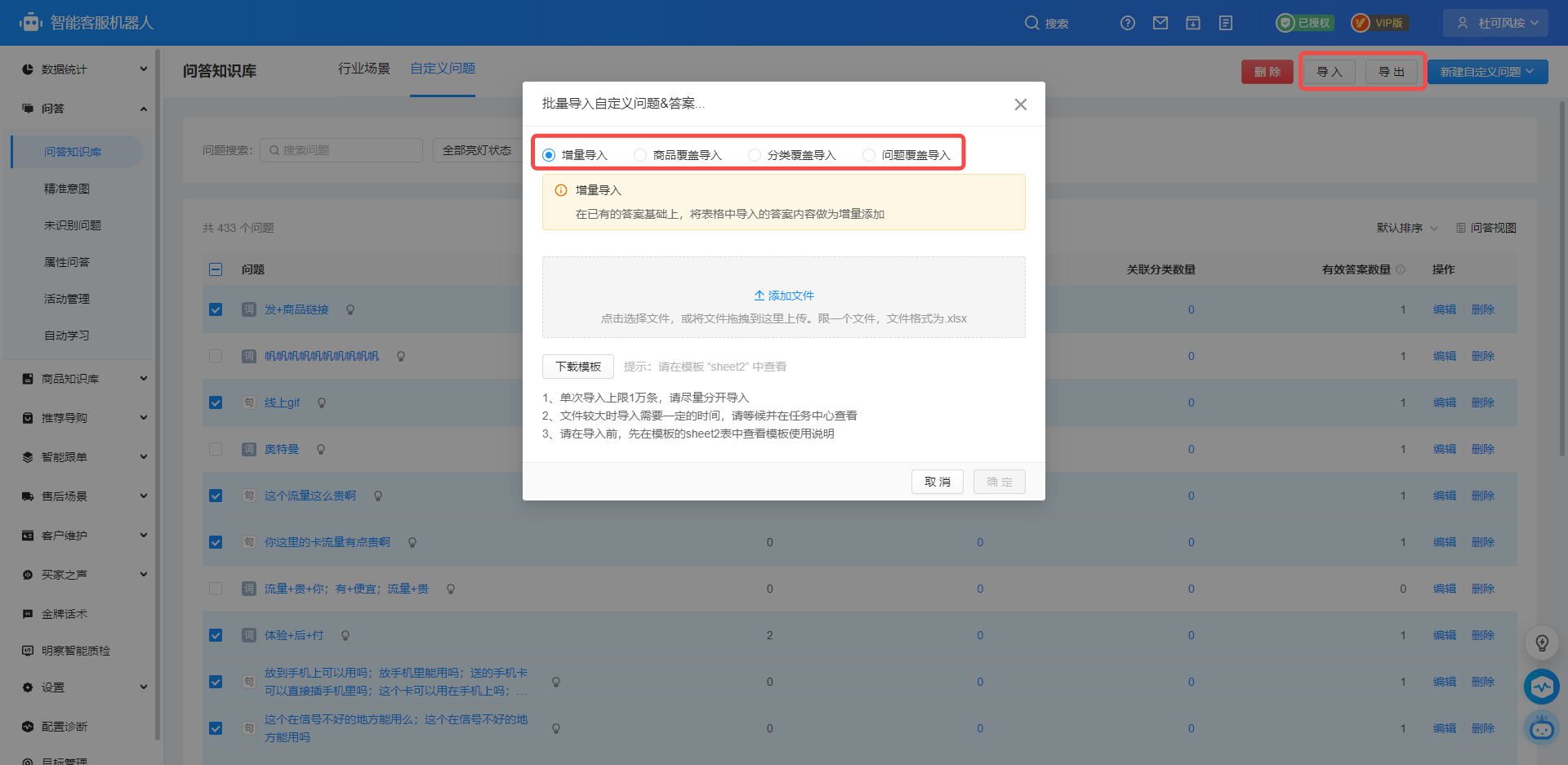Image resolution: width=1568 pixels, height=765 pixels.
Task: Open 活动管理 in the sidebar
Action: tap(67, 299)
